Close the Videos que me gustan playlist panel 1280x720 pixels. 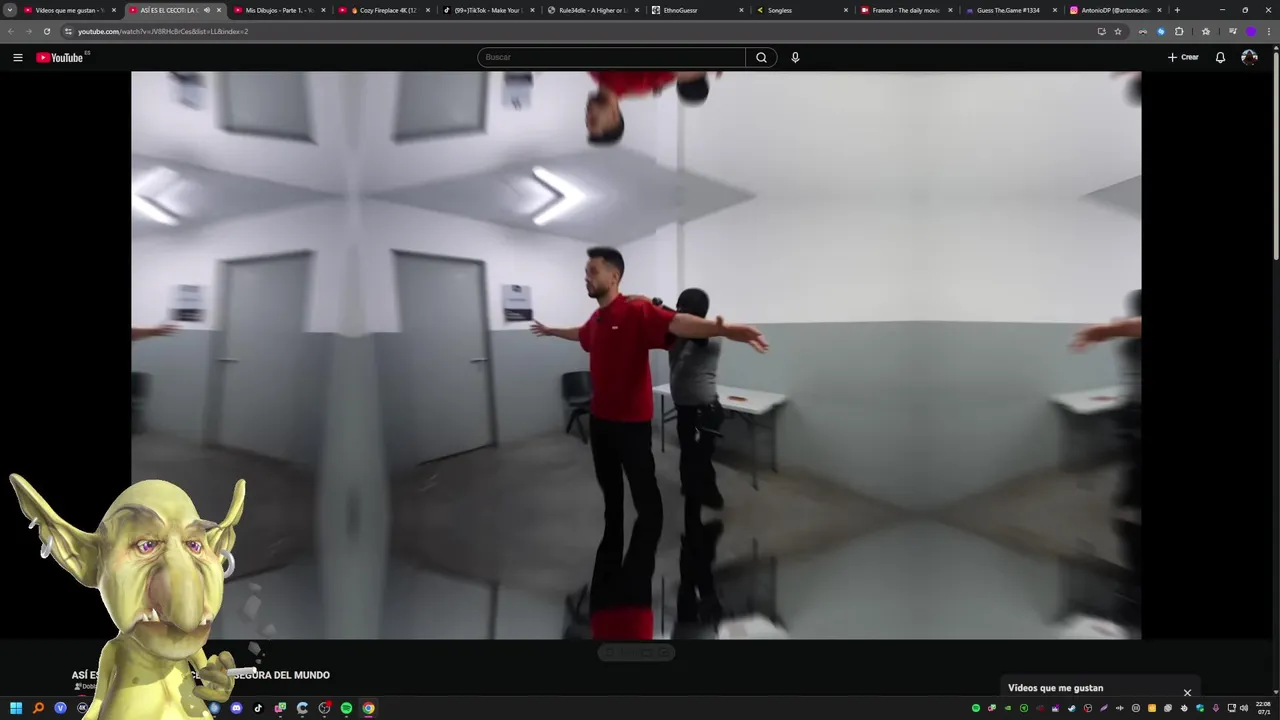point(1187,692)
